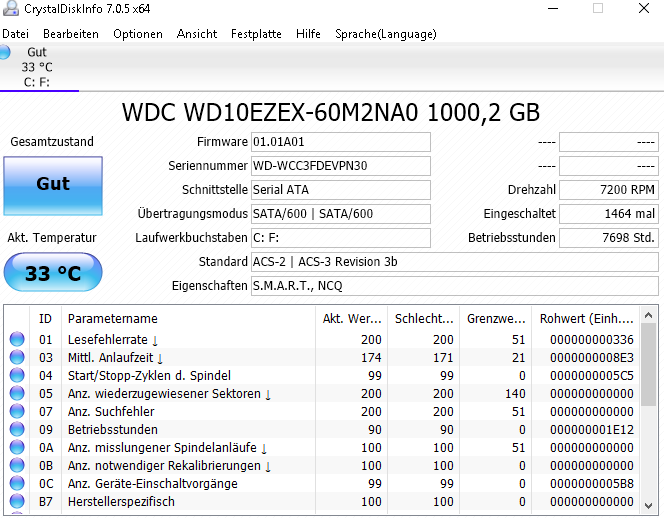Click the Übertragungsmodus field SATA/600
Image resolution: width=664 pixels, height=518 pixels.
[341, 214]
